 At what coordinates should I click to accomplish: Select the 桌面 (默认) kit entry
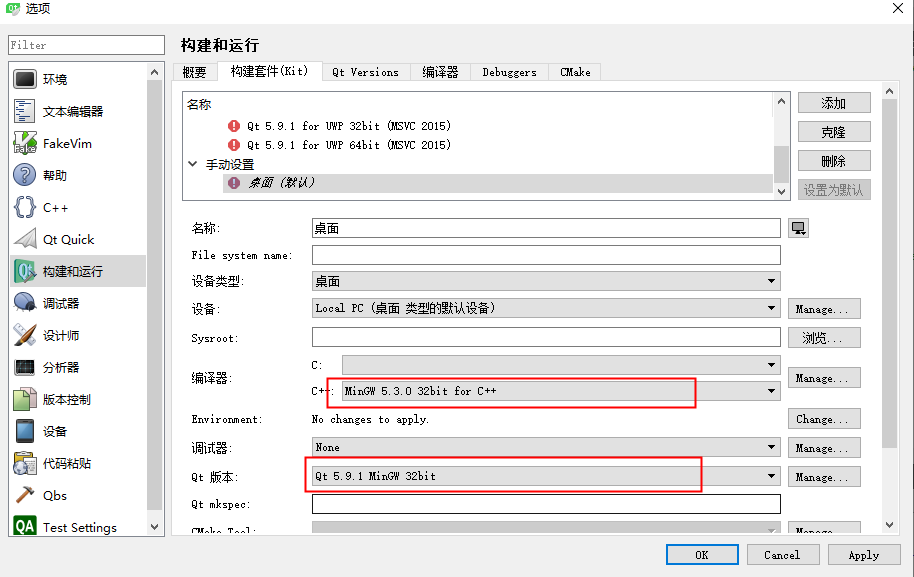coord(497,183)
